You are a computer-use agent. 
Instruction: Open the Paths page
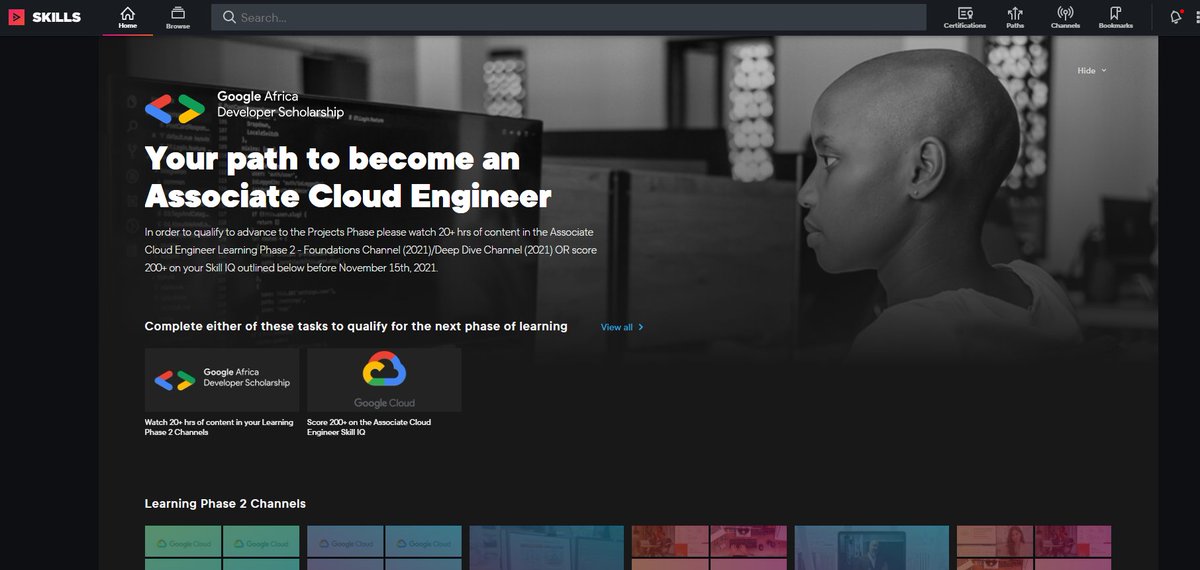[1016, 17]
